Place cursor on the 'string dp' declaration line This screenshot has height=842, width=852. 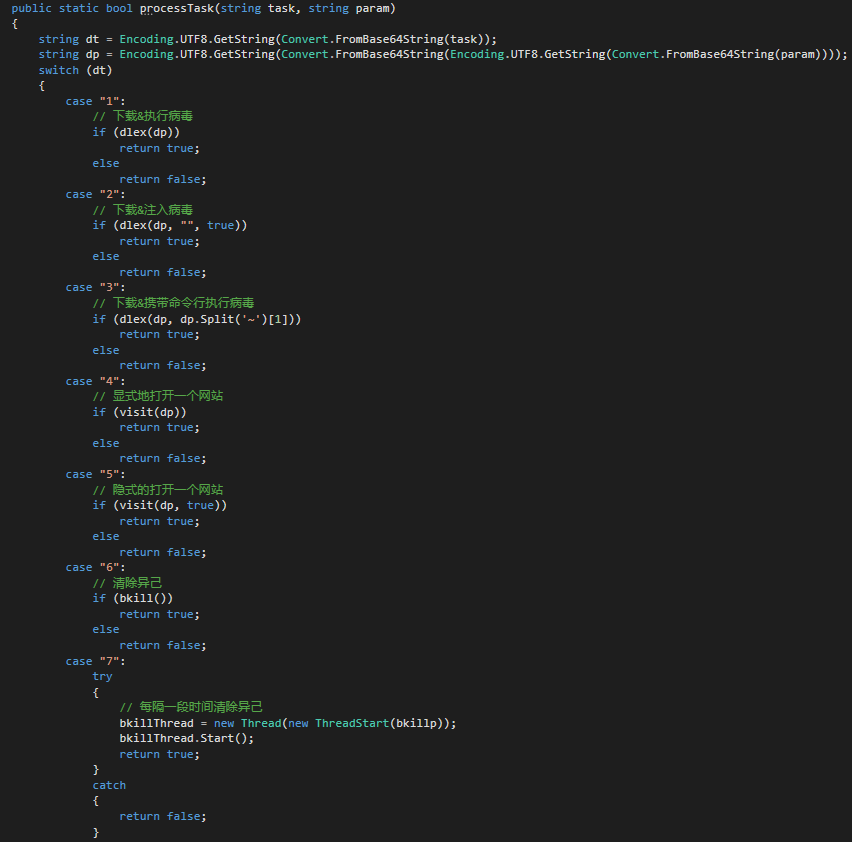click(x=443, y=54)
